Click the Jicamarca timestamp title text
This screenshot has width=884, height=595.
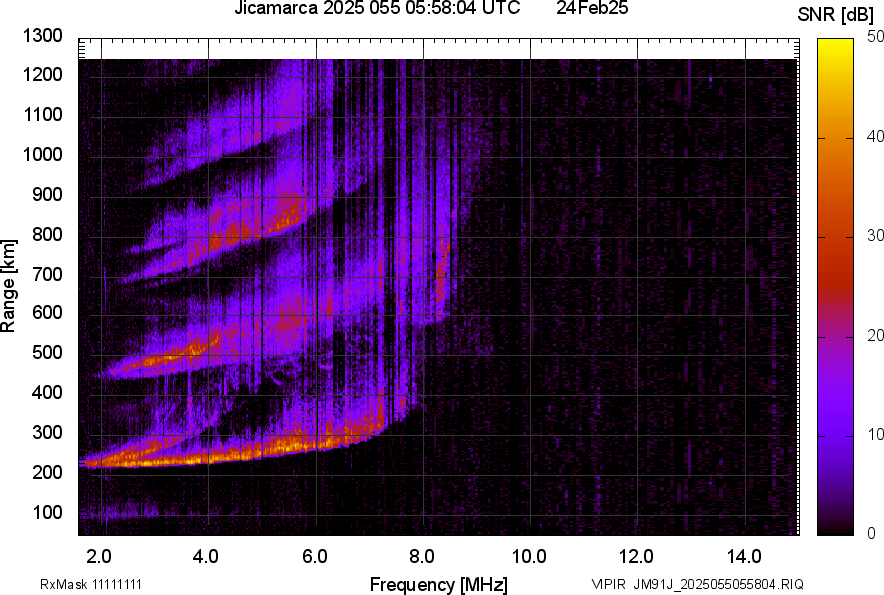376,9
